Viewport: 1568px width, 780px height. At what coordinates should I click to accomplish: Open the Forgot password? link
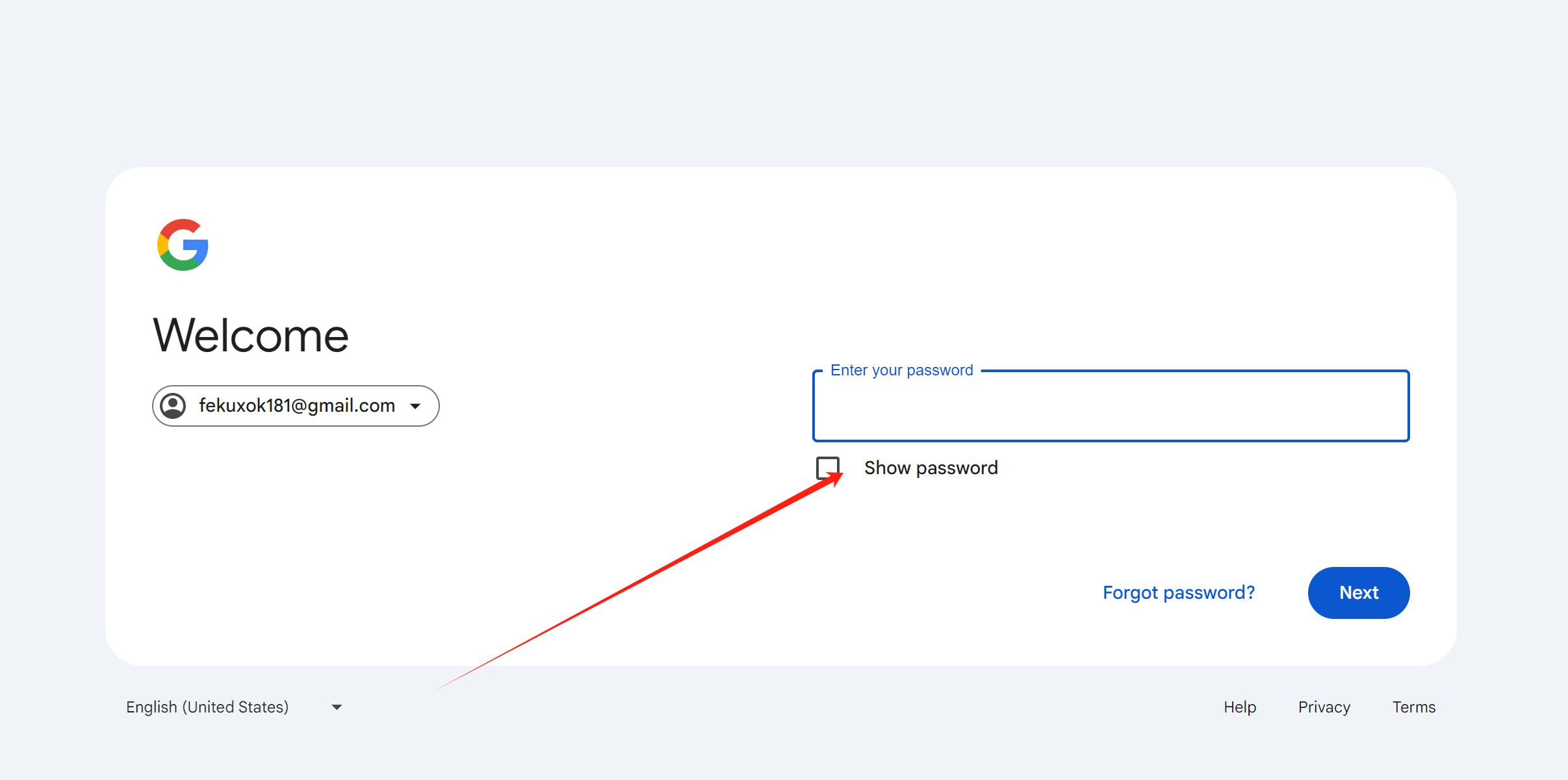(x=1178, y=592)
